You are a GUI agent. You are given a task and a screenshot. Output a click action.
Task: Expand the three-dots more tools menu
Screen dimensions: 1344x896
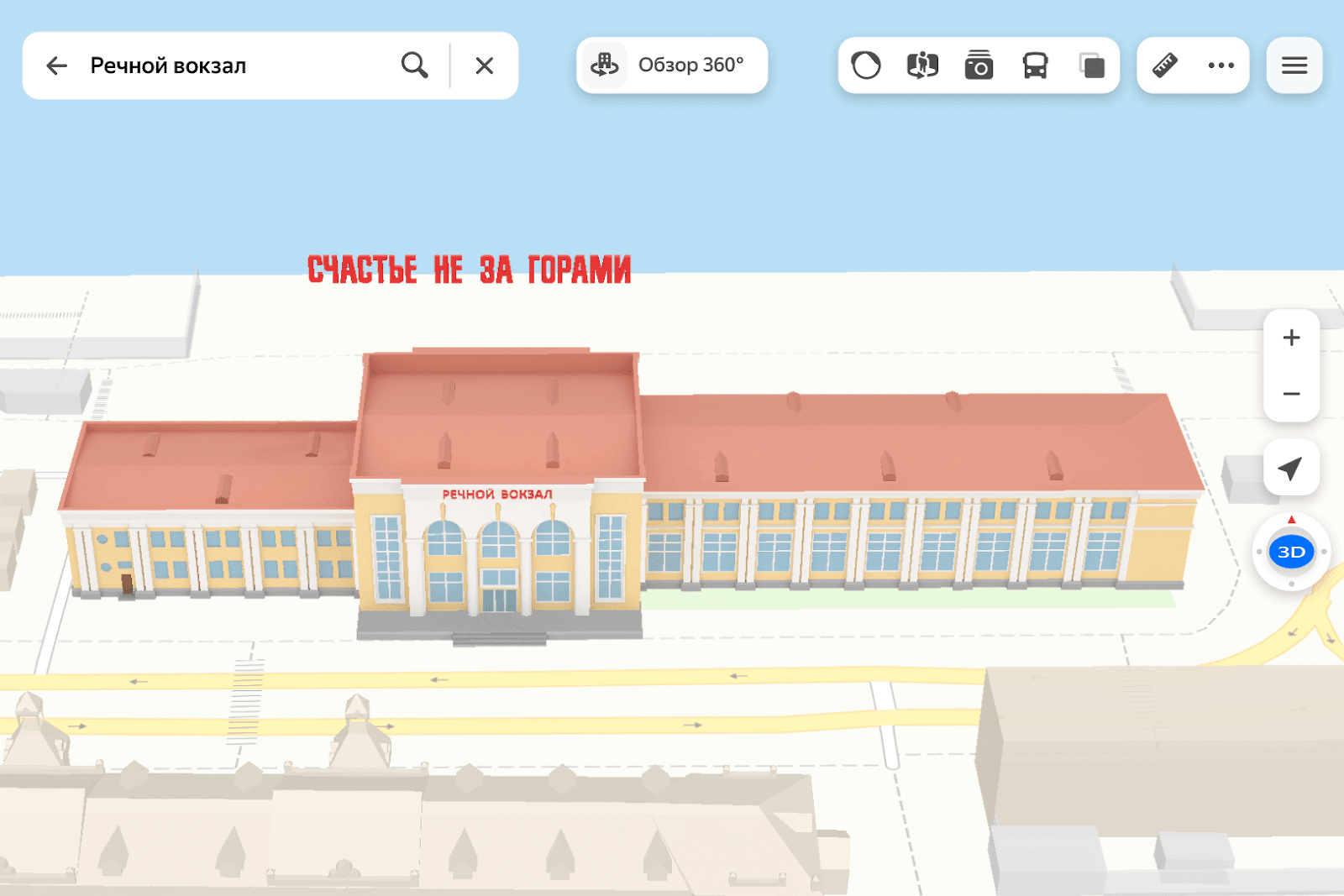1221,65
